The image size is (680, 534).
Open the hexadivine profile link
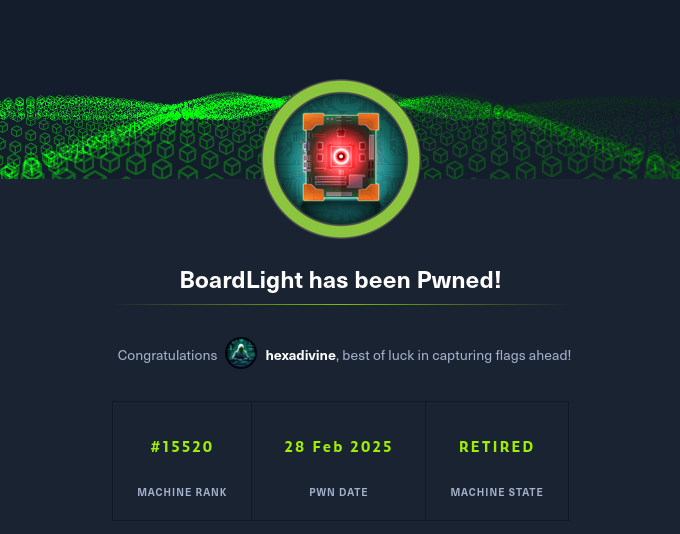300,355
